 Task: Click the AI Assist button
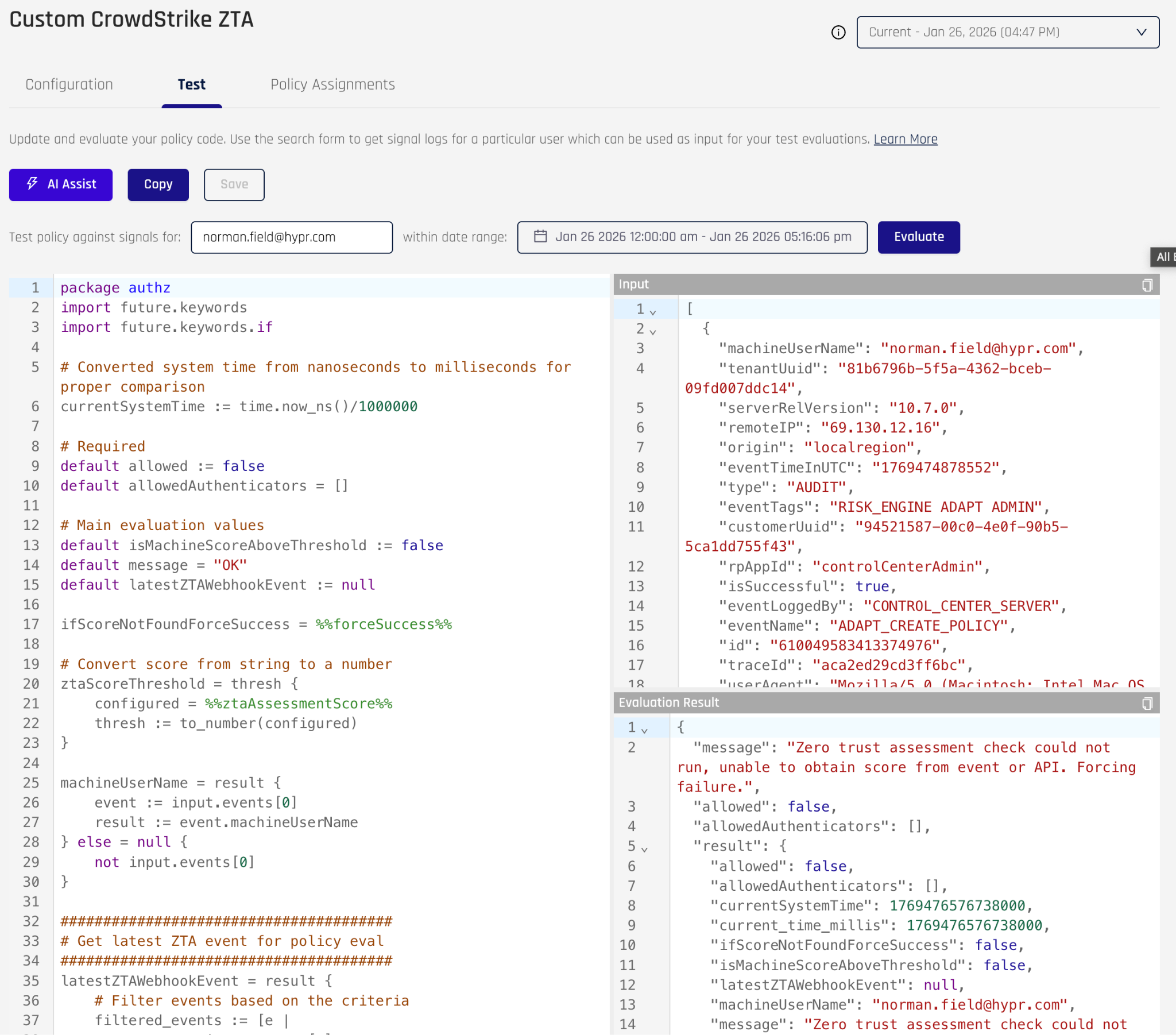tap(61, 185)
